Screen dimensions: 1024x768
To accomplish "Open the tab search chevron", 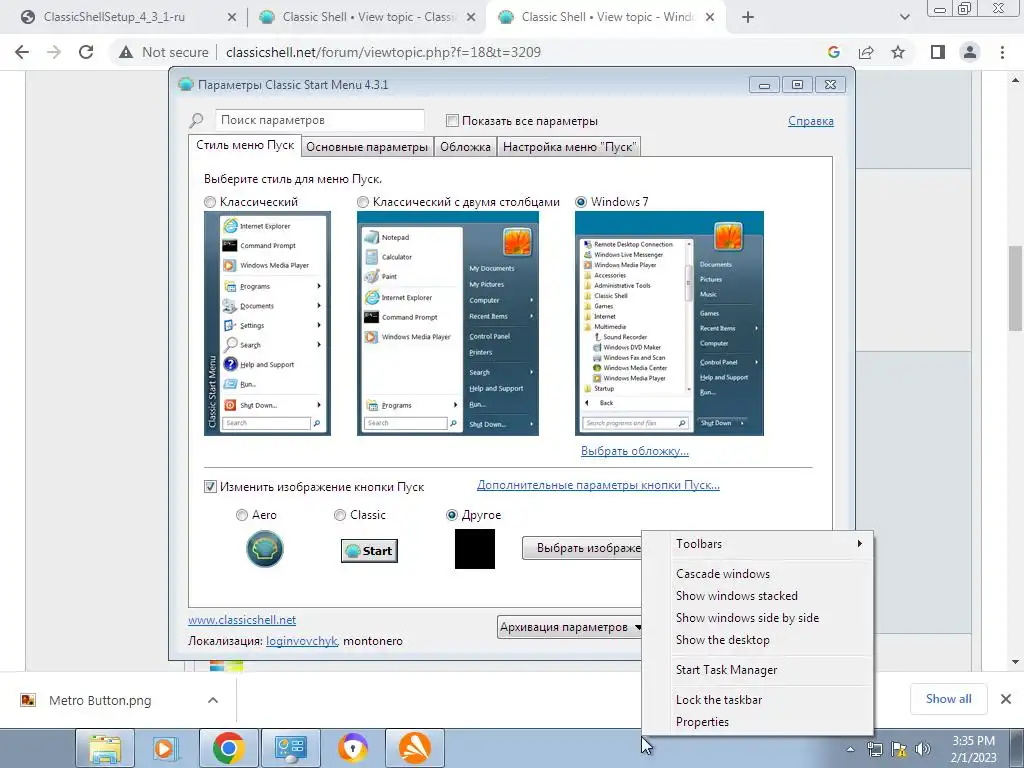I will pyautogui.click(x=904, y=17).
